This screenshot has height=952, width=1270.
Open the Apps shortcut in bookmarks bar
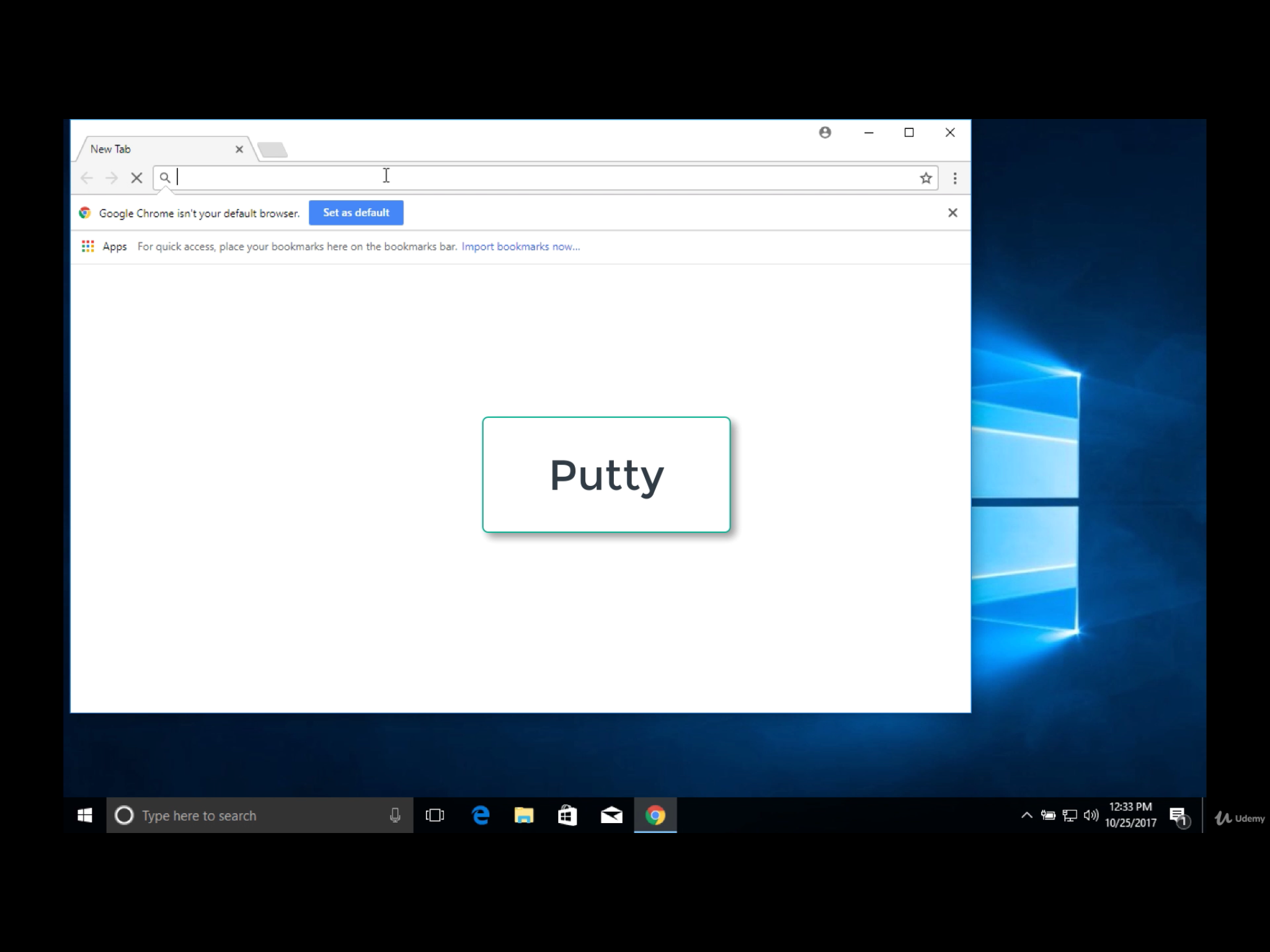tap(104, 247)
